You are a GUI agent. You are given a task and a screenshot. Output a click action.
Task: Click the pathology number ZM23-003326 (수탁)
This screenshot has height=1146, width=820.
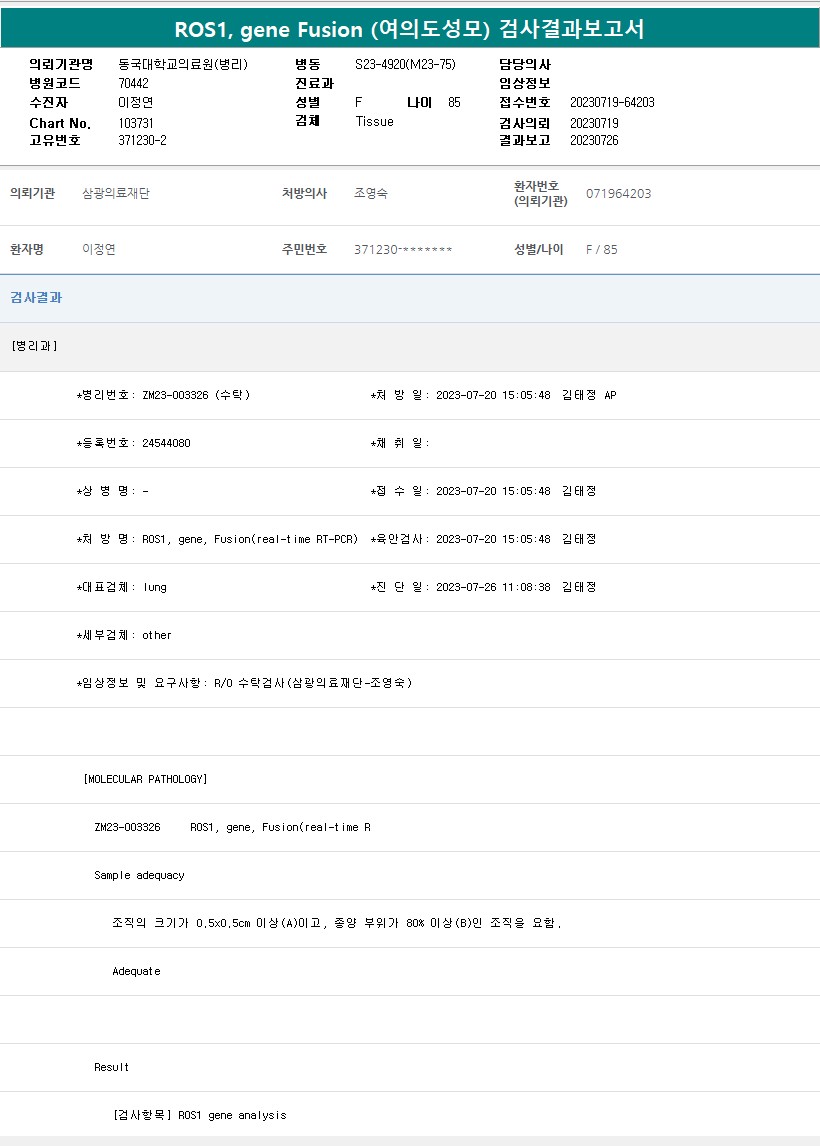point(196,395)
